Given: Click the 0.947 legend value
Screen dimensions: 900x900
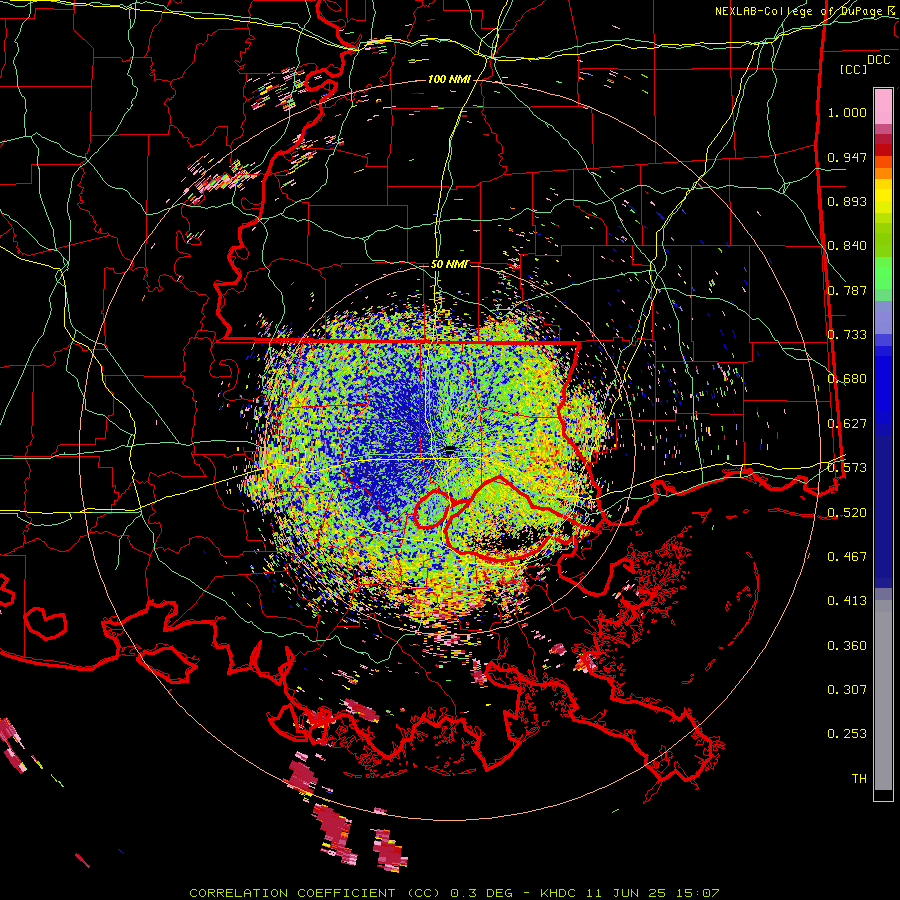Looking at the screenshot, I should click(847, 157).
